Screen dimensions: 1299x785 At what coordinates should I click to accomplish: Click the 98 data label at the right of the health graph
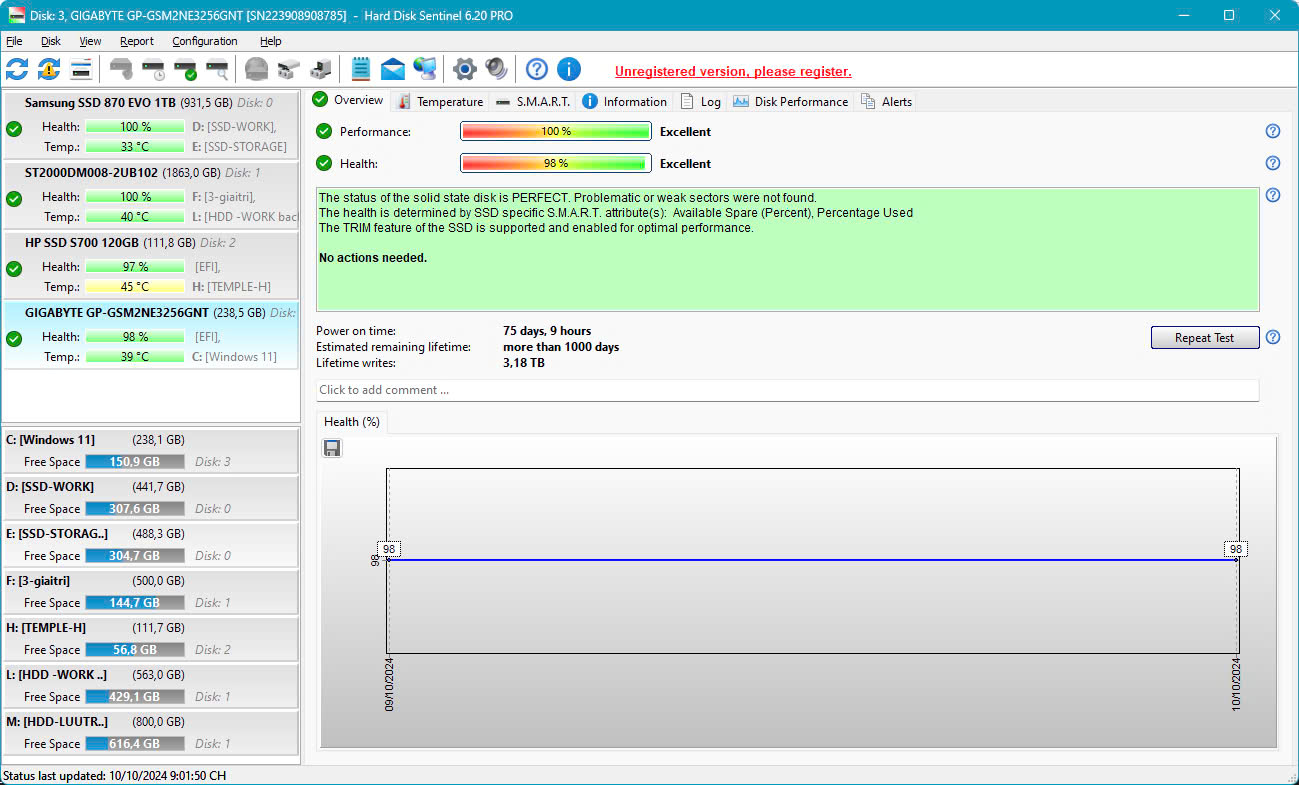[x=1236, y=549]
